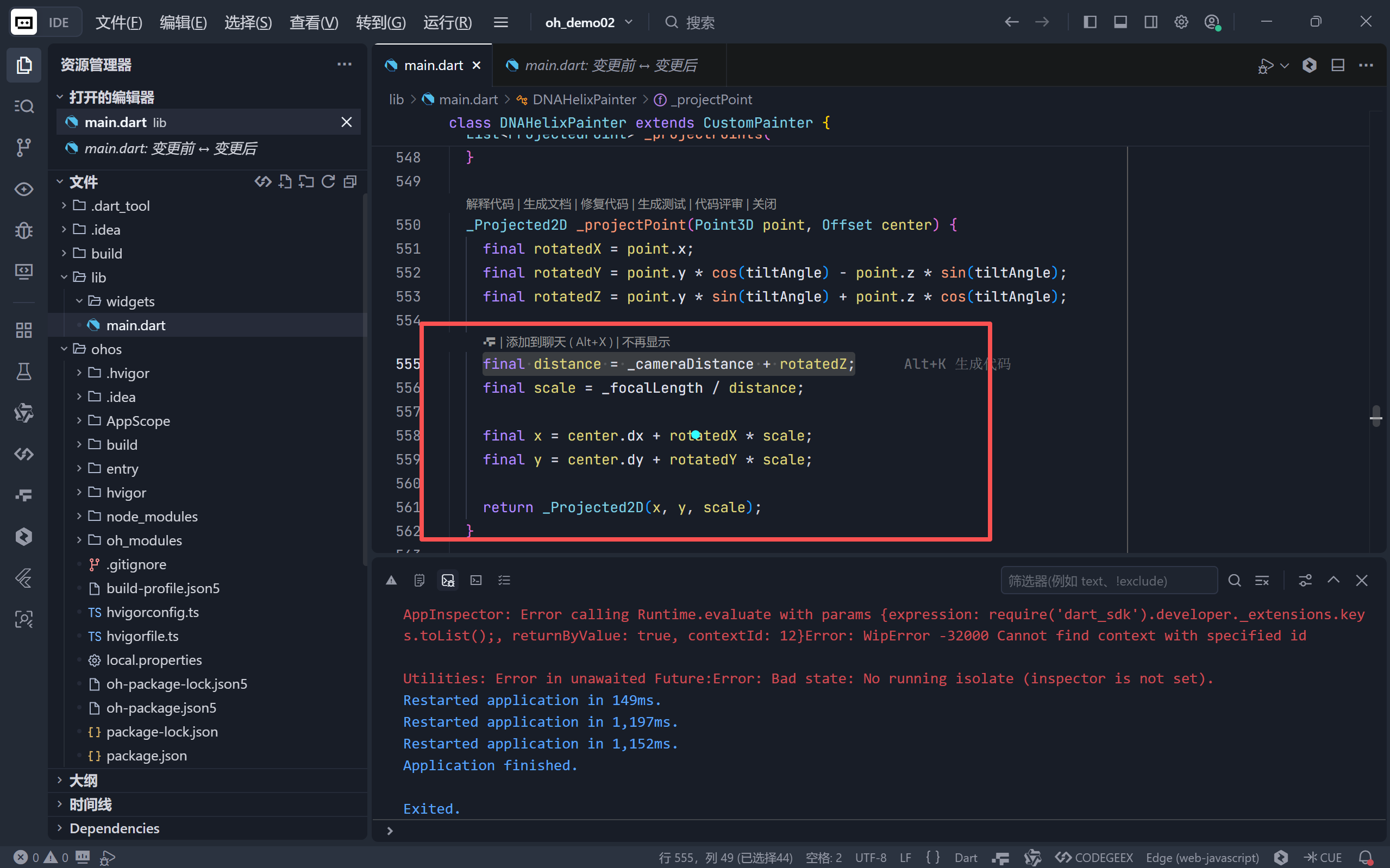Click the panel filter input field
This screenshot has width=1390, height=868.
1108,581
